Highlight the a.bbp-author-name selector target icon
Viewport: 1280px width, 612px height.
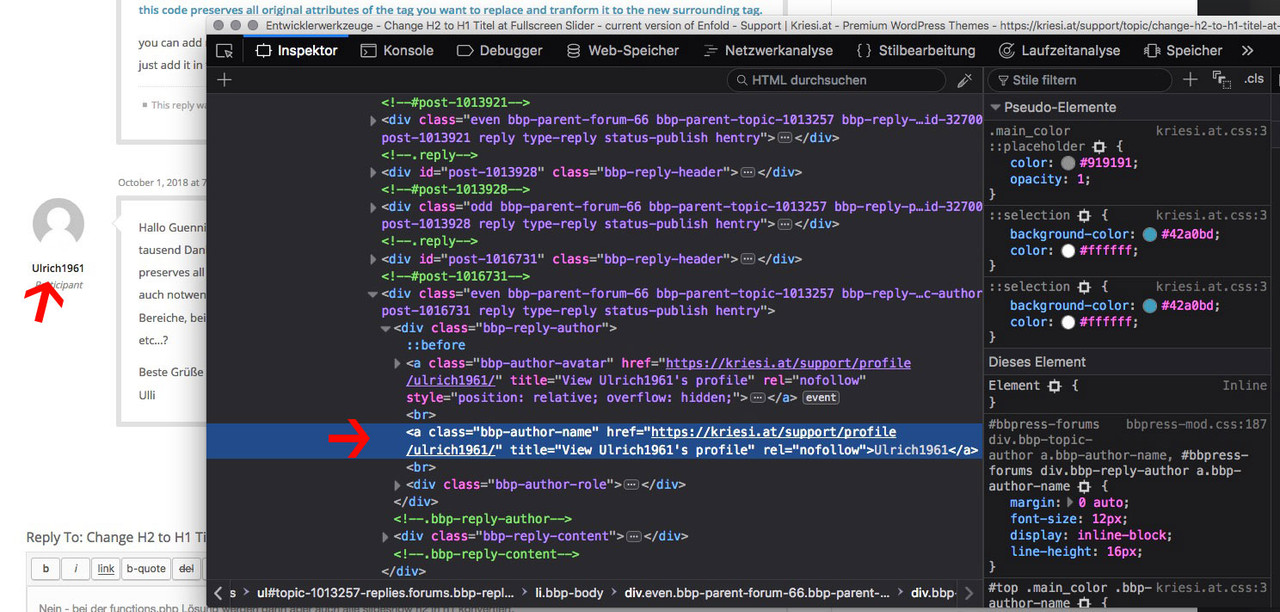[x=1084, y=487]
